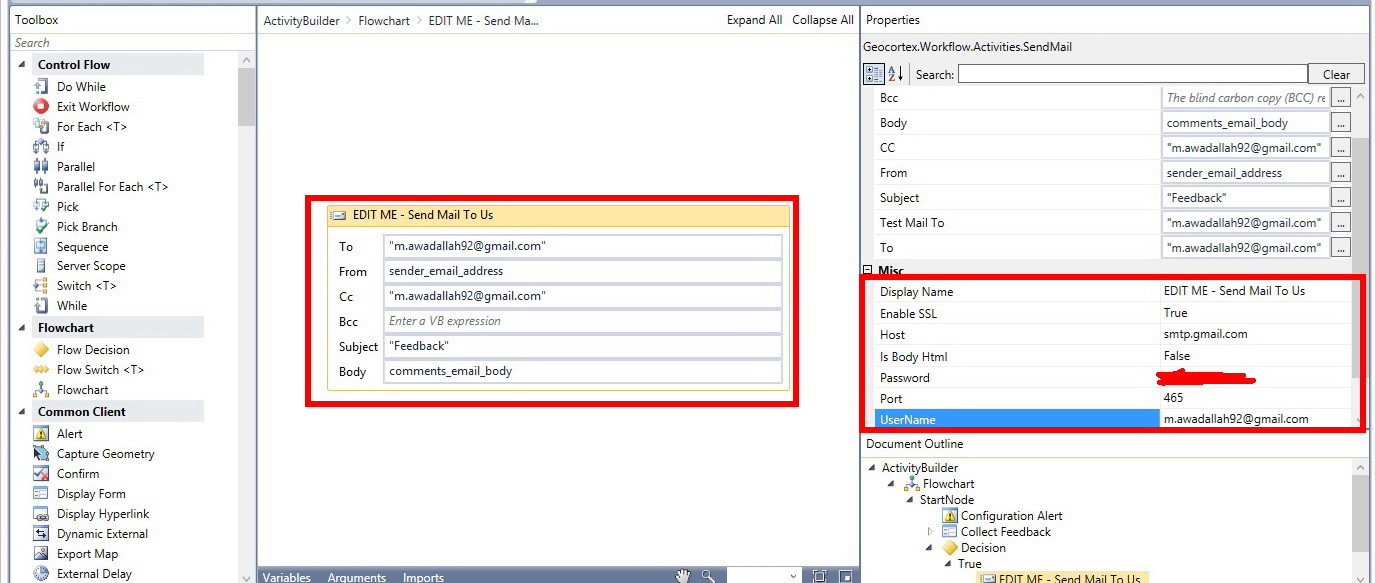
Task: Open the Arguments tab
Action: (x=357, y=577)
